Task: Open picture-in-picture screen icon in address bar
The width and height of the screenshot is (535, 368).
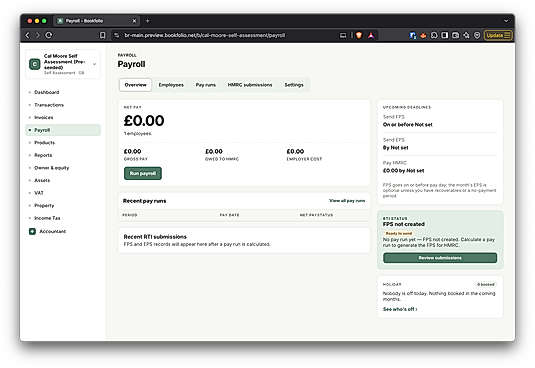Action: click(343, 35)
